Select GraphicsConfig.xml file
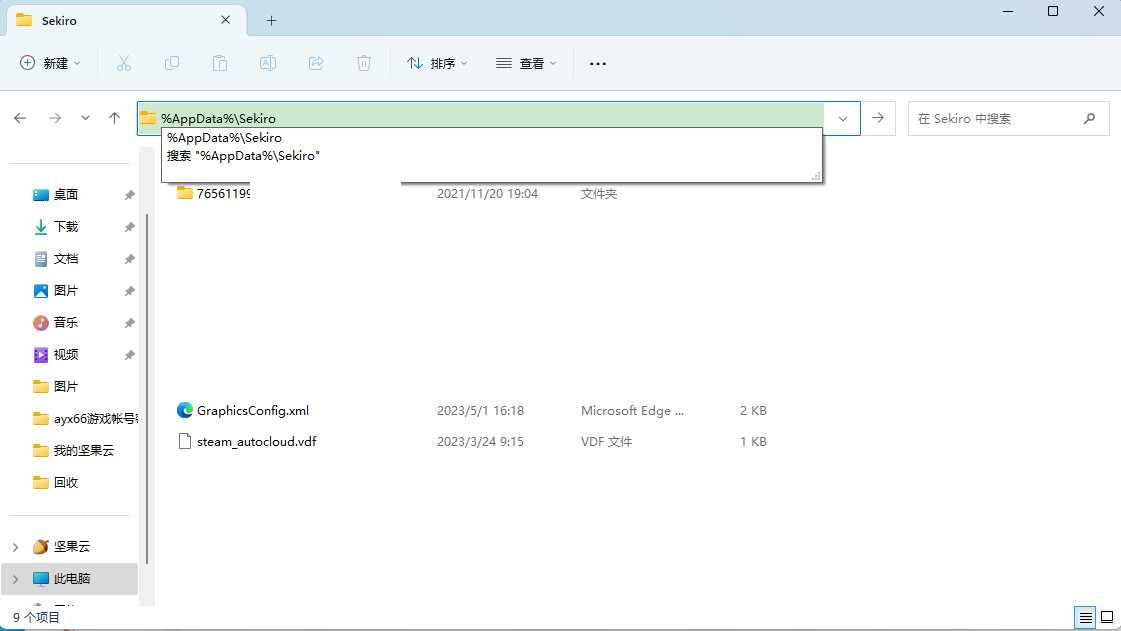Image resolution: width=1121 pixels, height=631 pixels. pyautogui.click(x=252, y=410)
